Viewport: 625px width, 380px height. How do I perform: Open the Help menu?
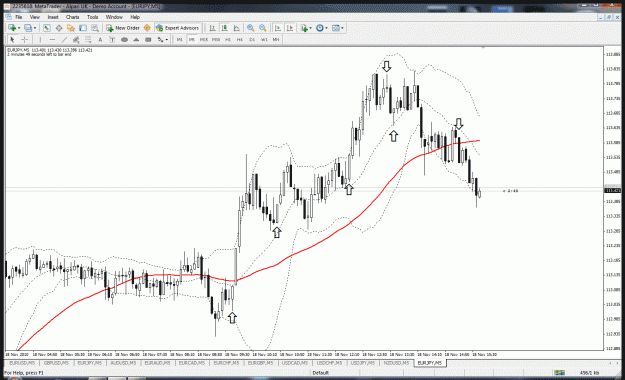135,17
